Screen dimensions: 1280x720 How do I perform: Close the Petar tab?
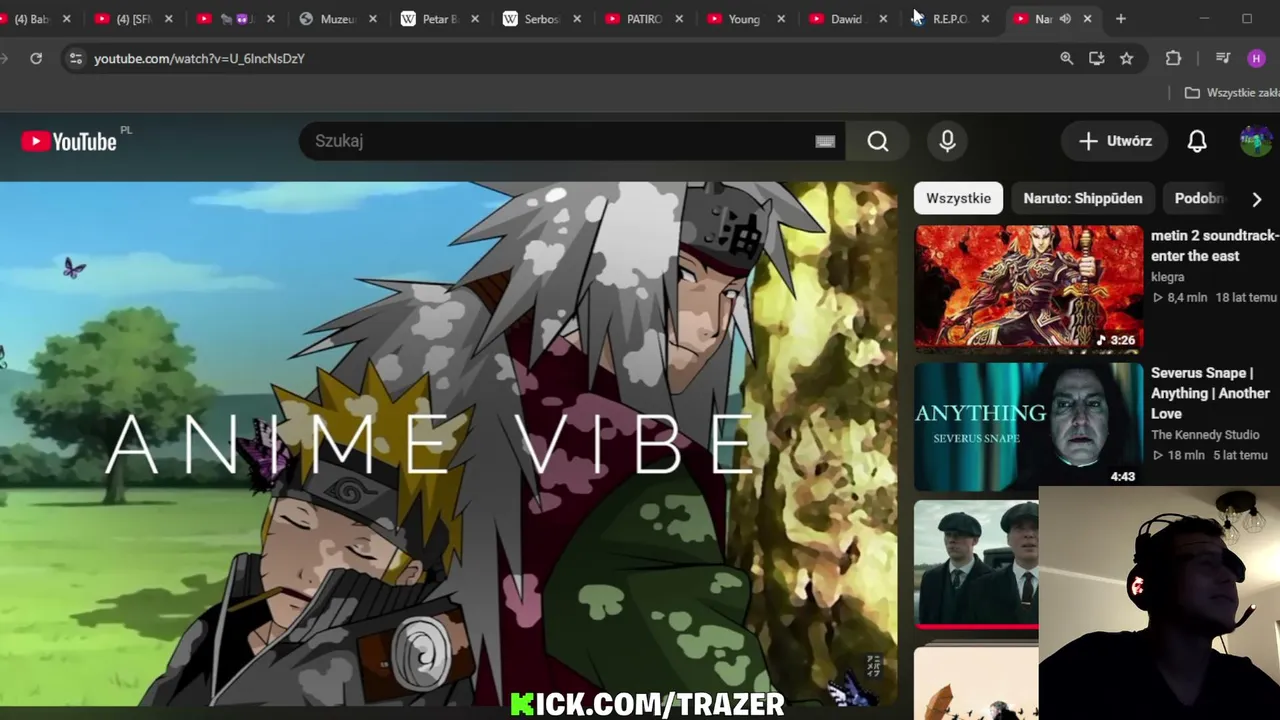475,19
